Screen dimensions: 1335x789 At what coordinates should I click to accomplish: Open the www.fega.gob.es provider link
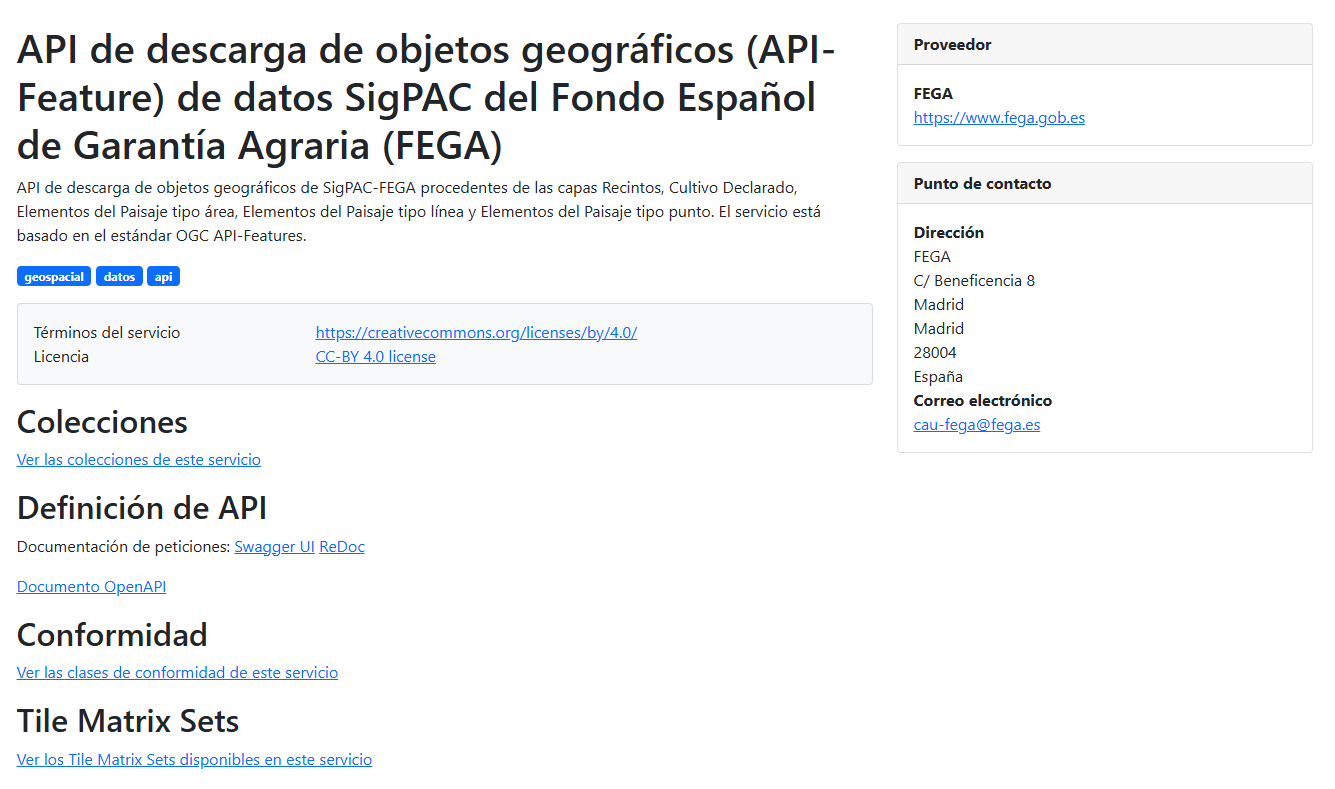[999, 118]
